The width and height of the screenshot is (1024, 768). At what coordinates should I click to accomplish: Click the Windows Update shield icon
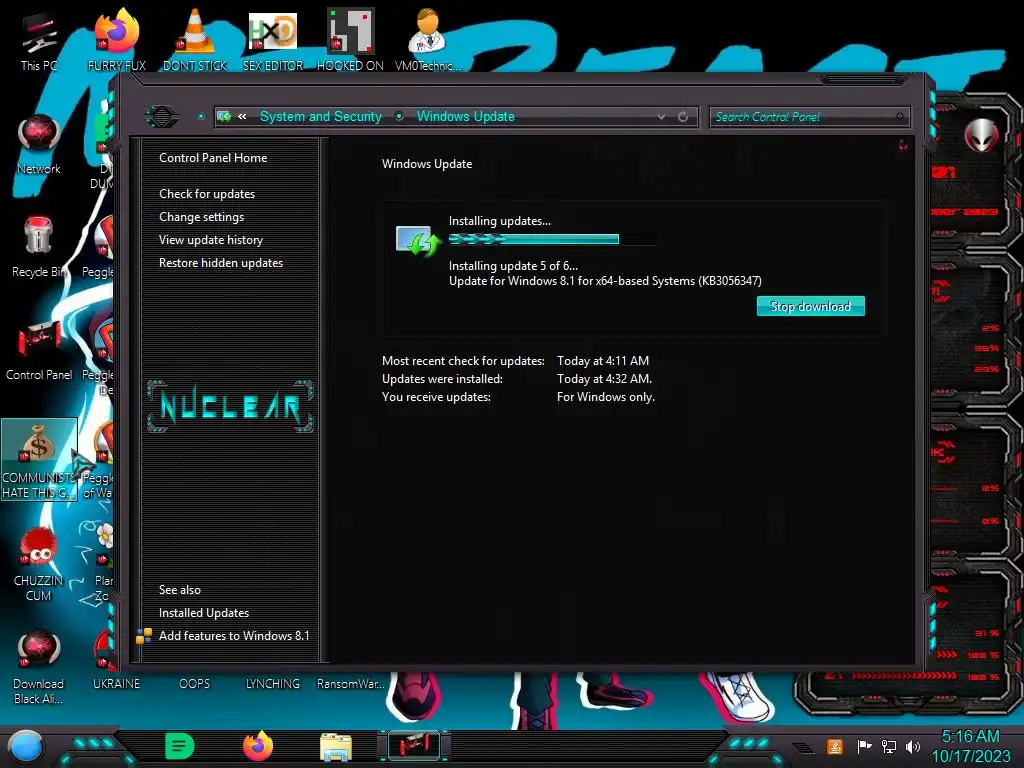[418, 241]
